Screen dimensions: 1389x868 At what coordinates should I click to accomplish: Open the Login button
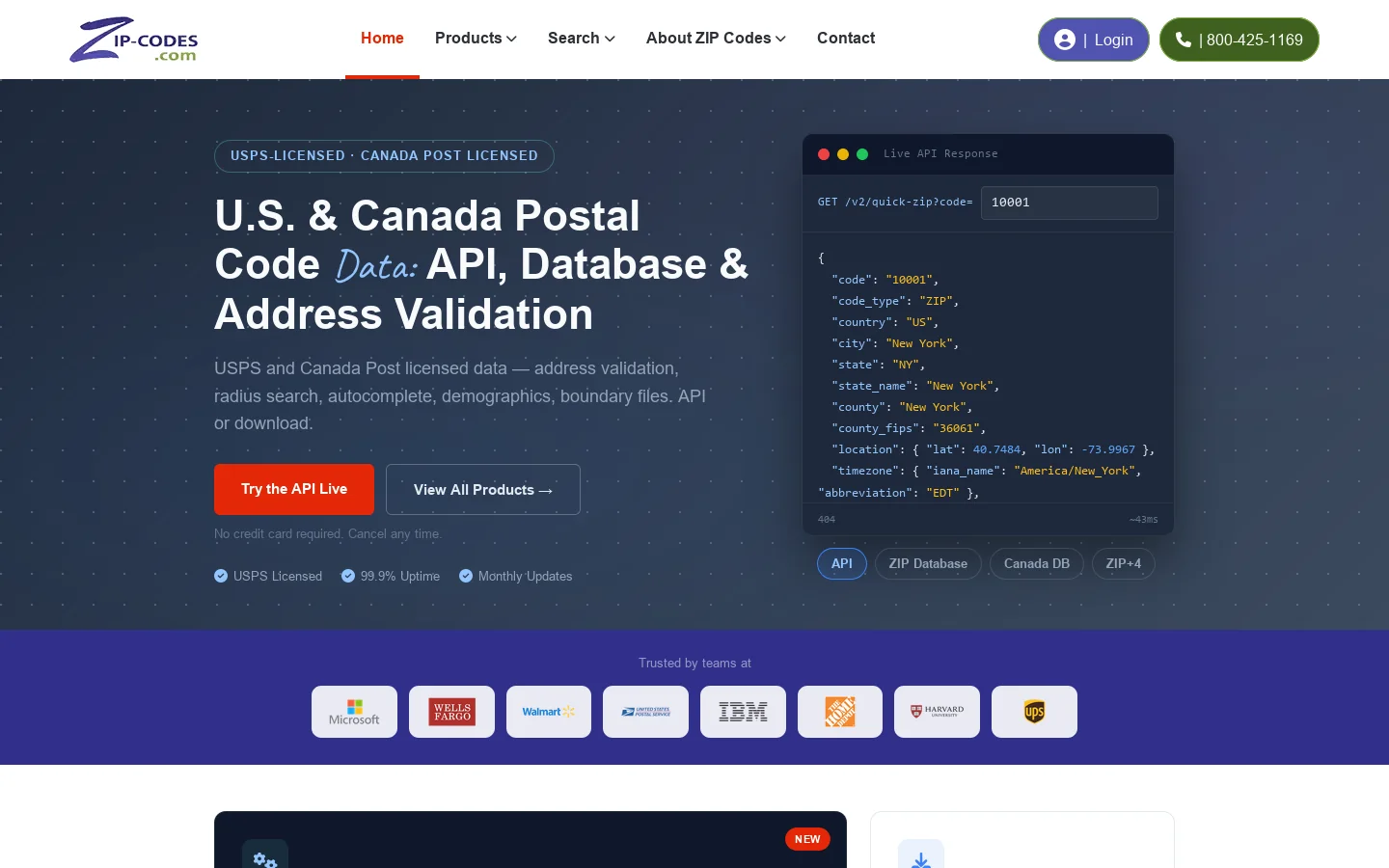[1094, 40]
